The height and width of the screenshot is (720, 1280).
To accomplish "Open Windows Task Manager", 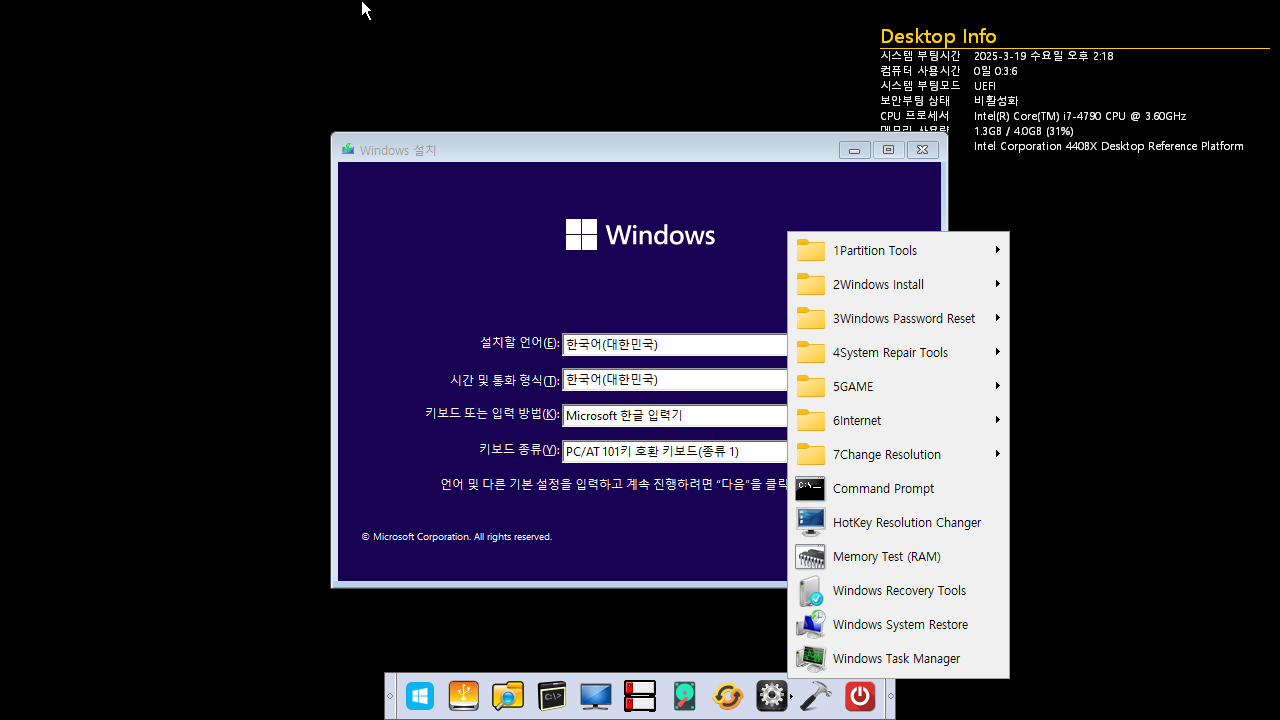I will point(898,658).
